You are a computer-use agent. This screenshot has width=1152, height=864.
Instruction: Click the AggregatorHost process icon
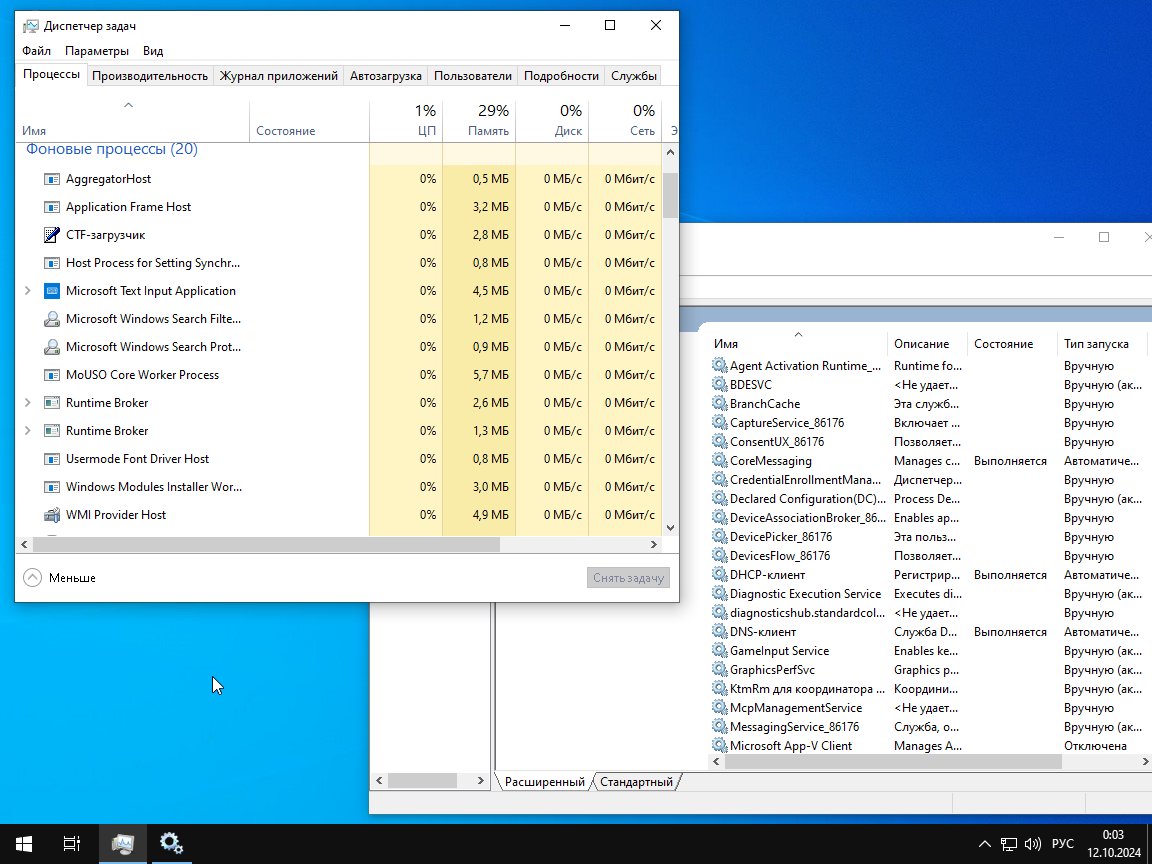(x=51, y=179)
